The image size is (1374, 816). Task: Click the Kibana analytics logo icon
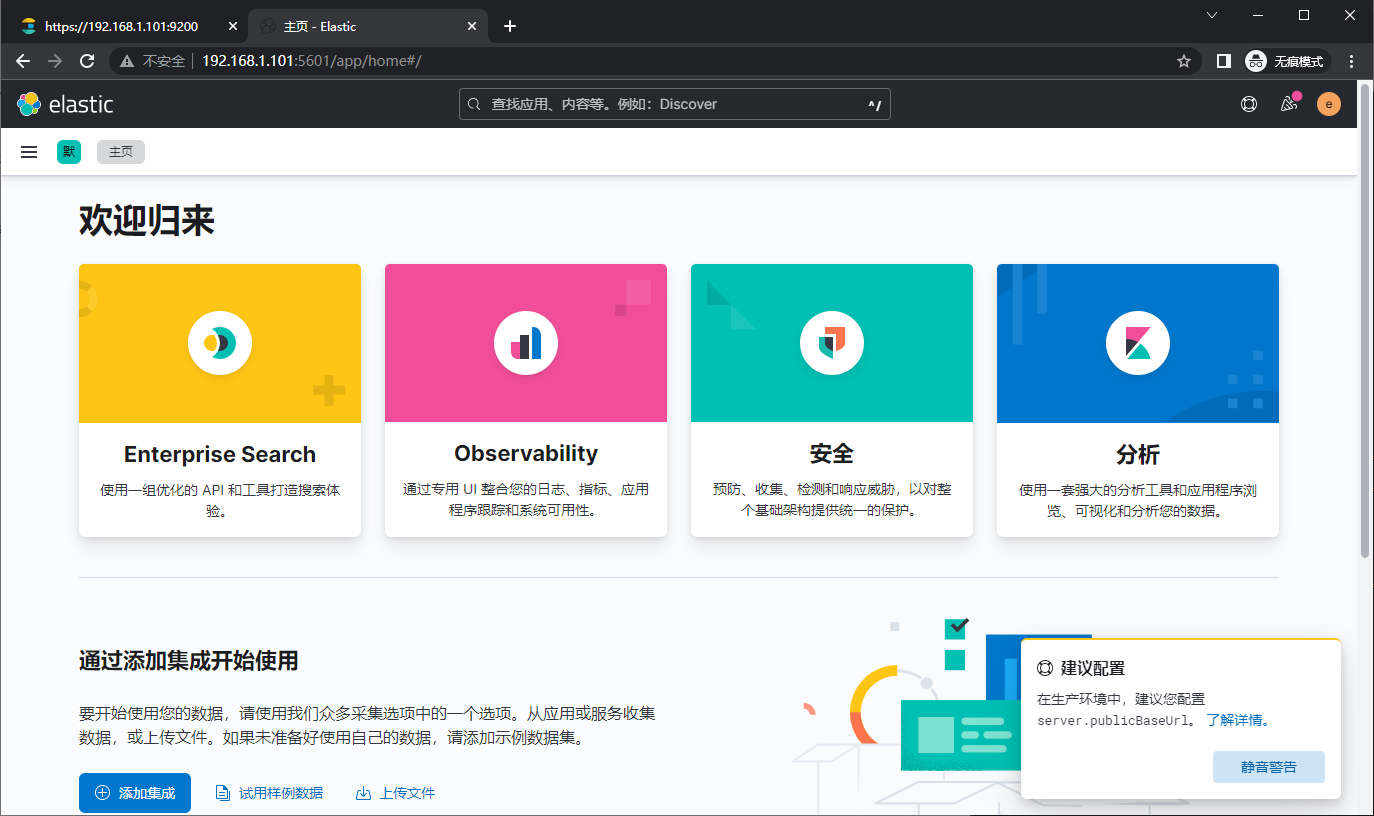coord(1138,344)
